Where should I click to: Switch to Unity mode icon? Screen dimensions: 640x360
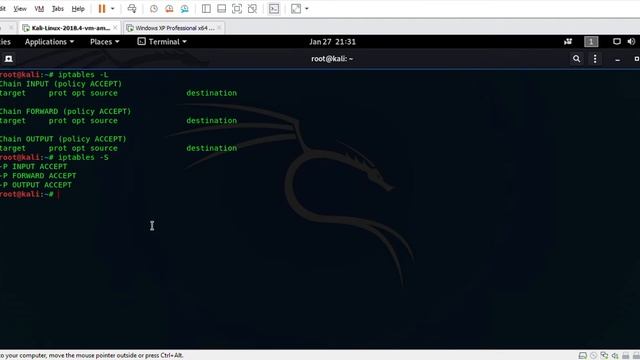252,9
